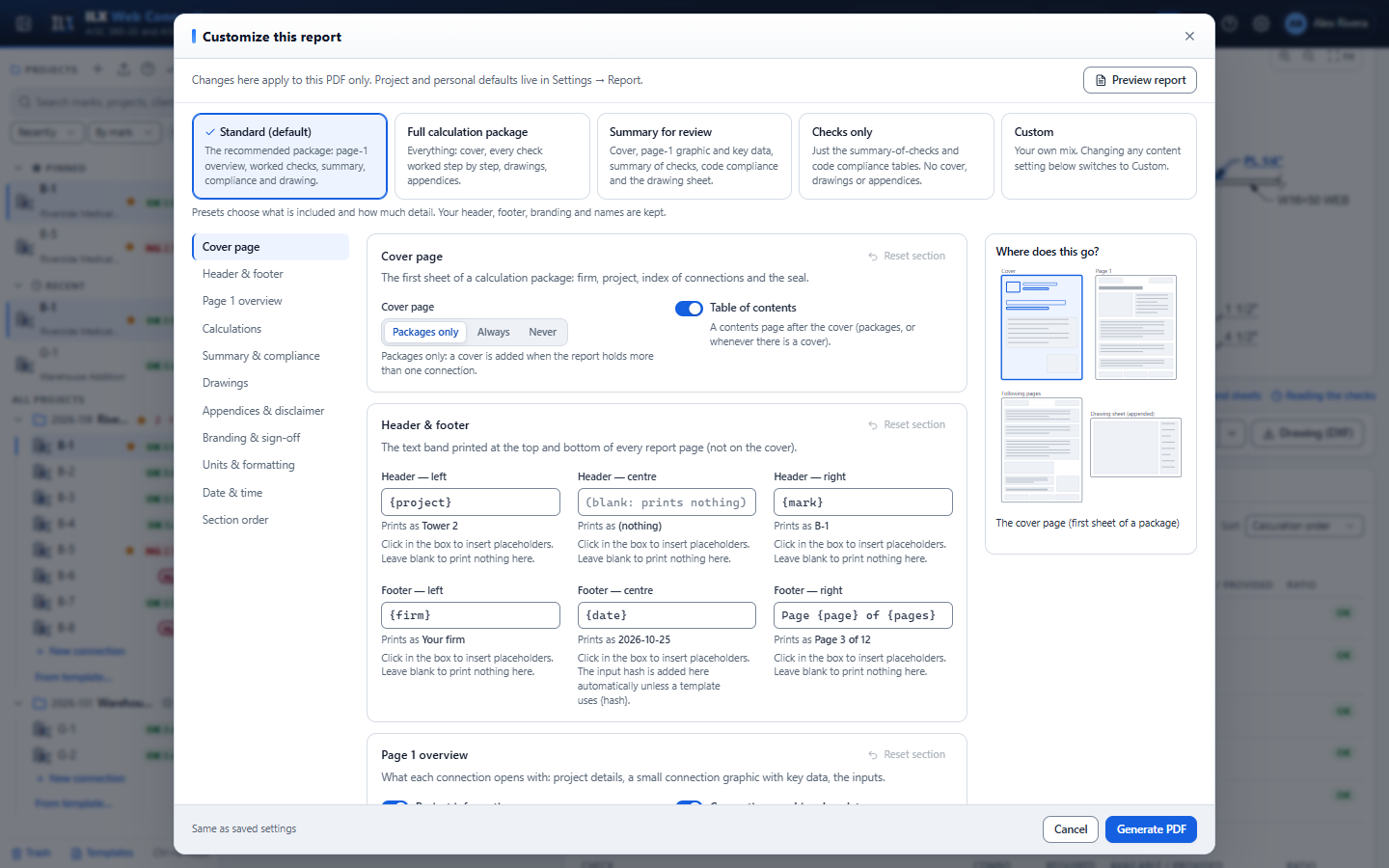The image size is (1389, 868).
Task: Choose the Full calculation package preset
Action: (492, 156)
